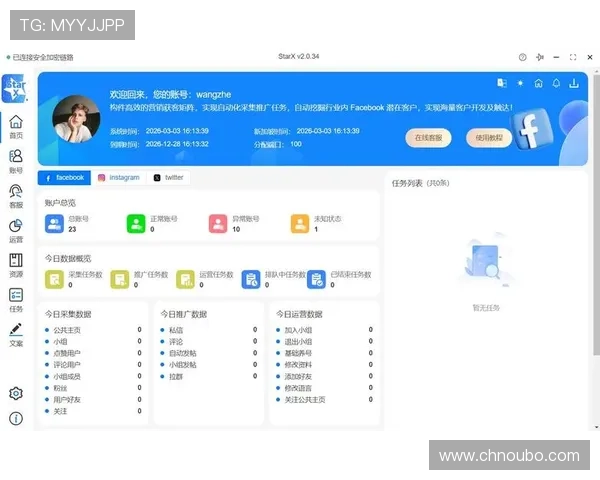600x480 pixels.
Task: Open the 文案 copywriting sidebar icon
Action: tap(16, 335)
